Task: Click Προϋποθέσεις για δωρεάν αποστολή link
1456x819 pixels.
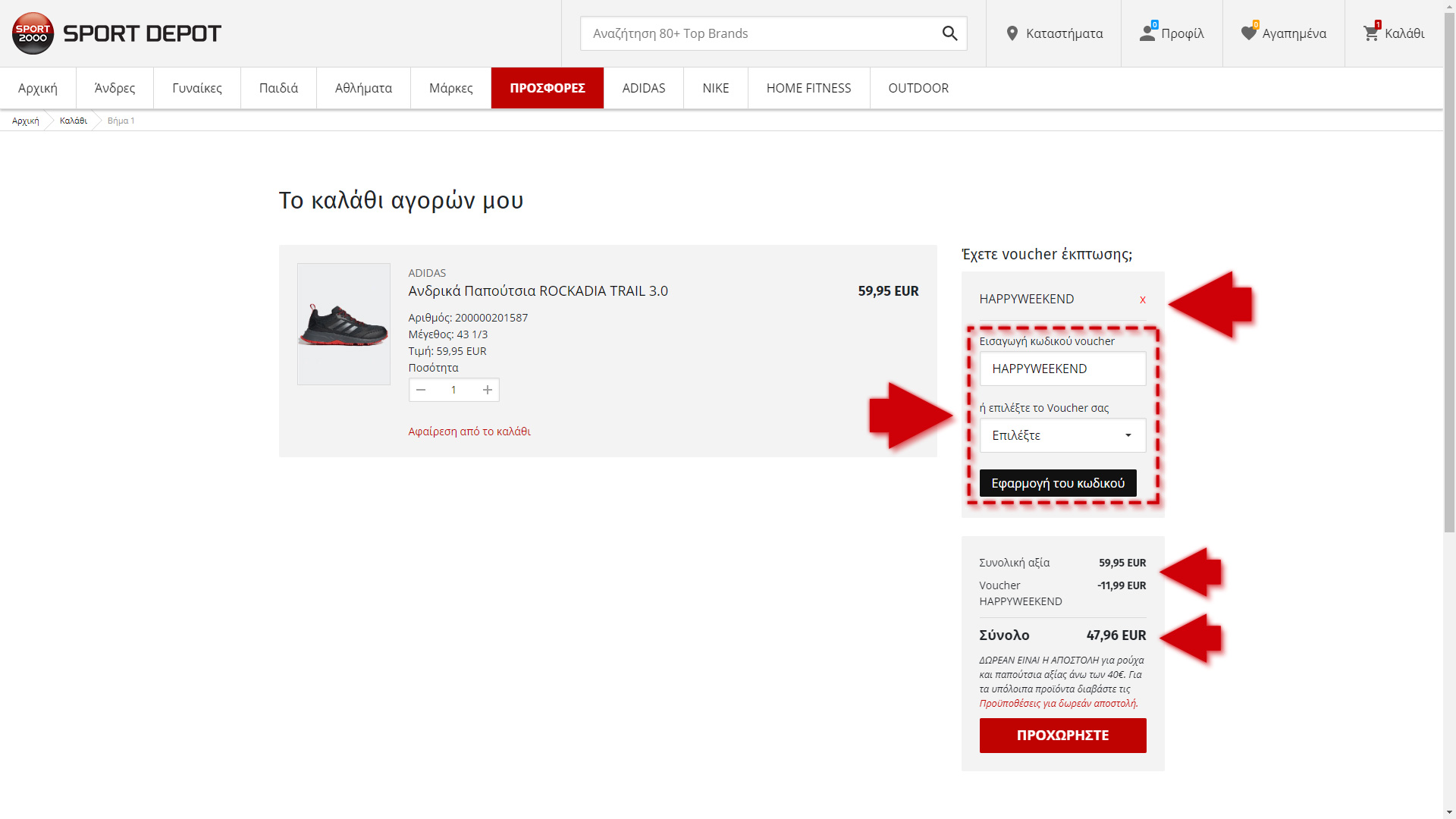Action: [x=1058, y=704]
